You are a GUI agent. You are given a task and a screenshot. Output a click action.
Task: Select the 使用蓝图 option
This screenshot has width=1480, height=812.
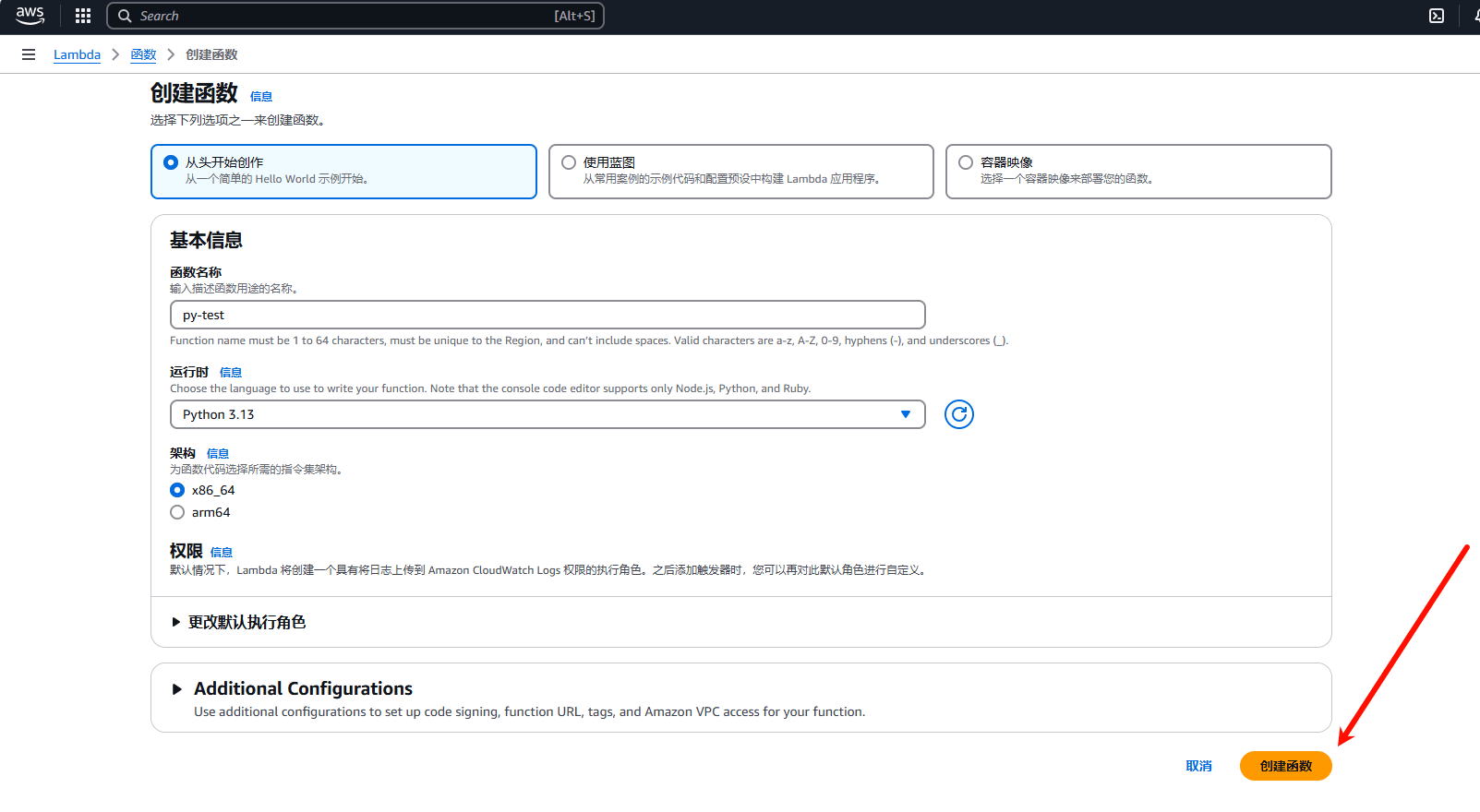[x=569, y=162]
